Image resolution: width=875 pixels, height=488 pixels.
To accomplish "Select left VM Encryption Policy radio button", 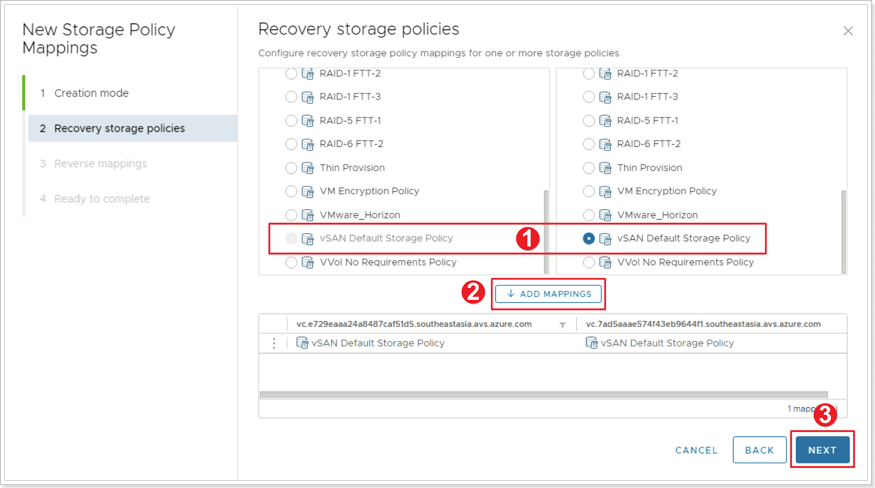I will (x=291, y=192).
